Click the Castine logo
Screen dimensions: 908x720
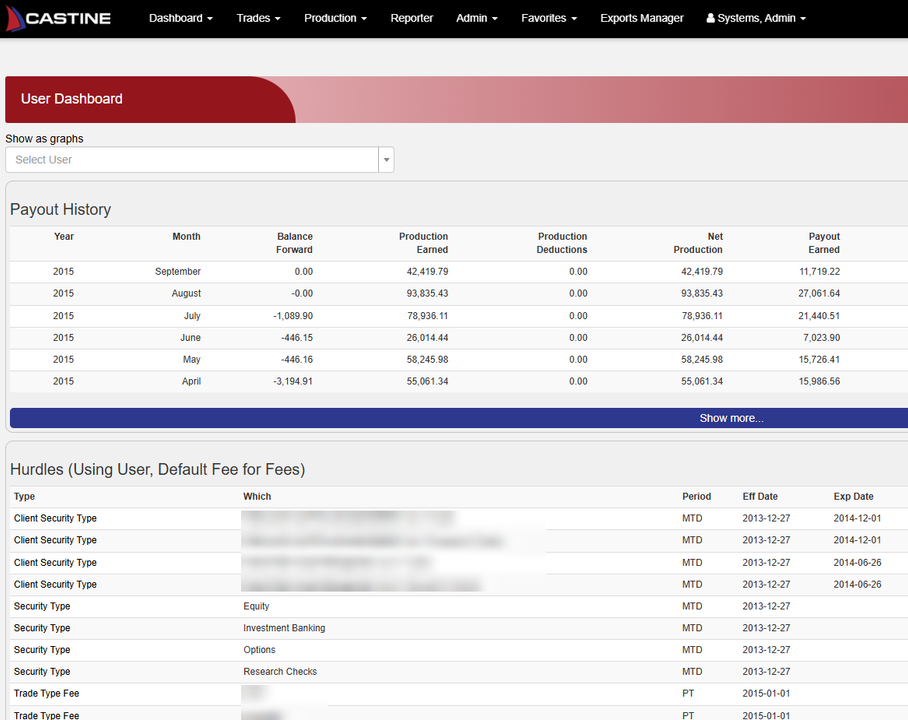click(x=58, y=19)
